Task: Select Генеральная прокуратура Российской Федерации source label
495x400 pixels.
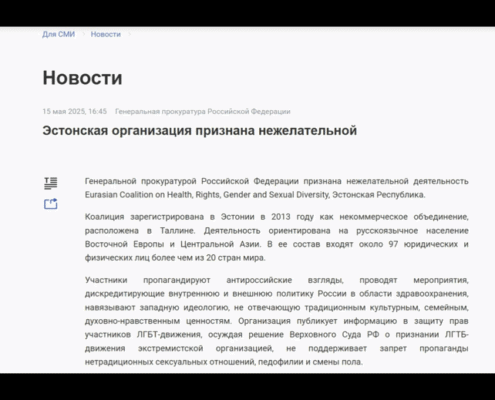Action: click(203, 111)
